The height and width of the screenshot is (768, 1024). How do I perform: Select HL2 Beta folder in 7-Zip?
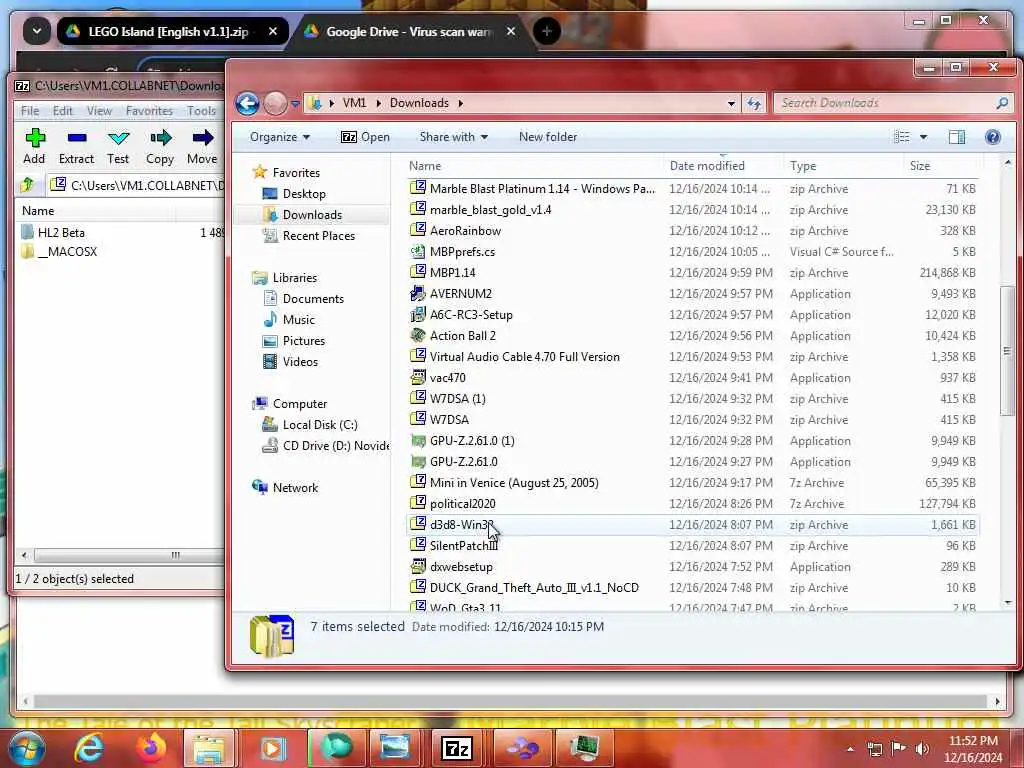click(61, 232)
